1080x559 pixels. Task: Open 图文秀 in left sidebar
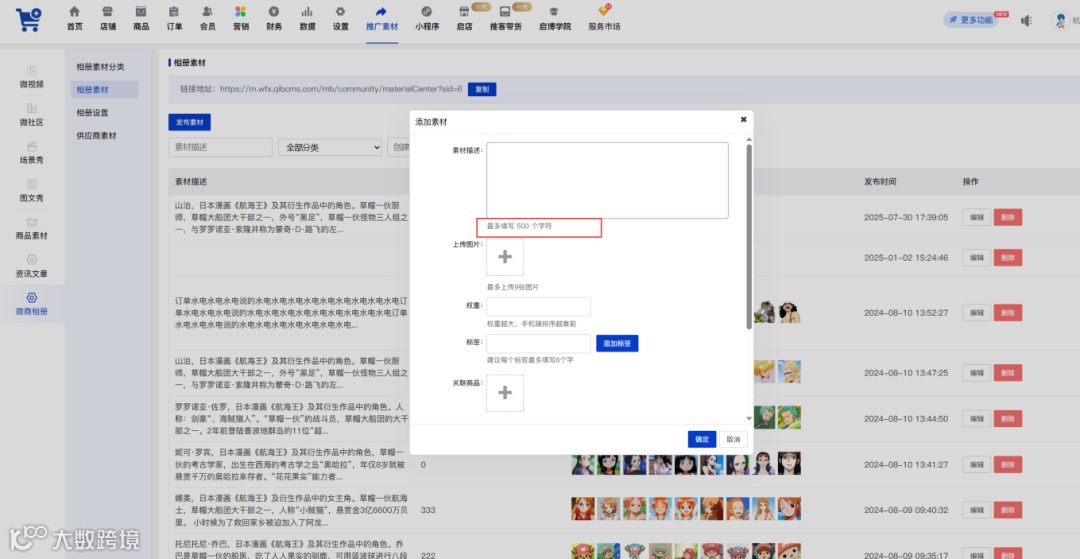point(32,191)
